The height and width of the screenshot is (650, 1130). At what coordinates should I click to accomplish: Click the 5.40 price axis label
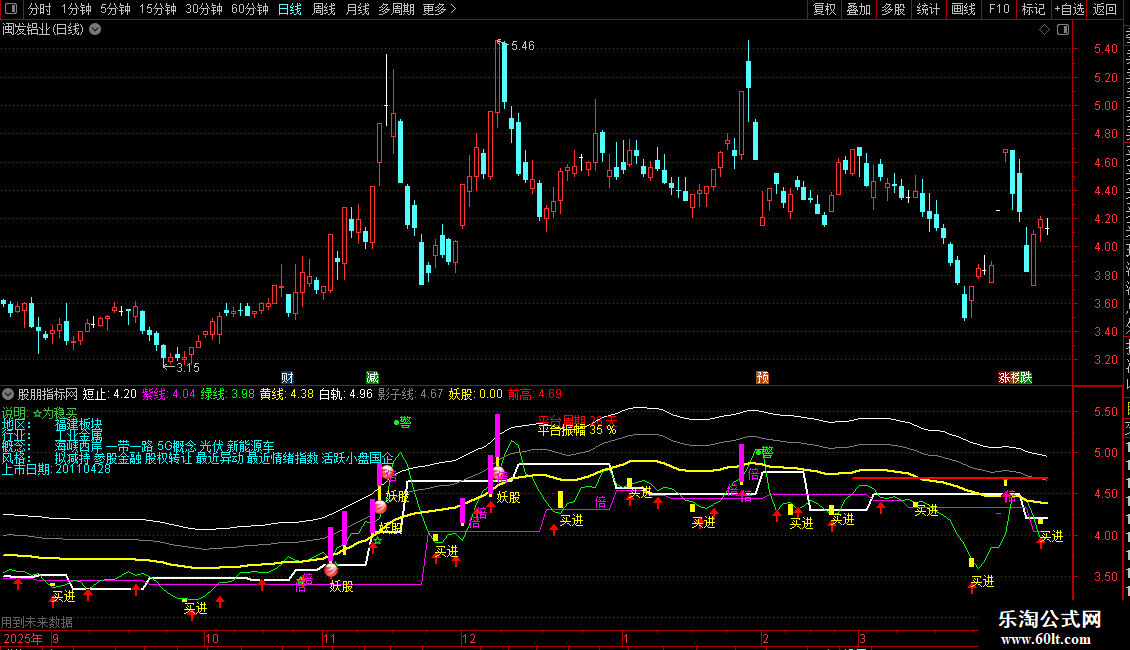[1106, 49]
